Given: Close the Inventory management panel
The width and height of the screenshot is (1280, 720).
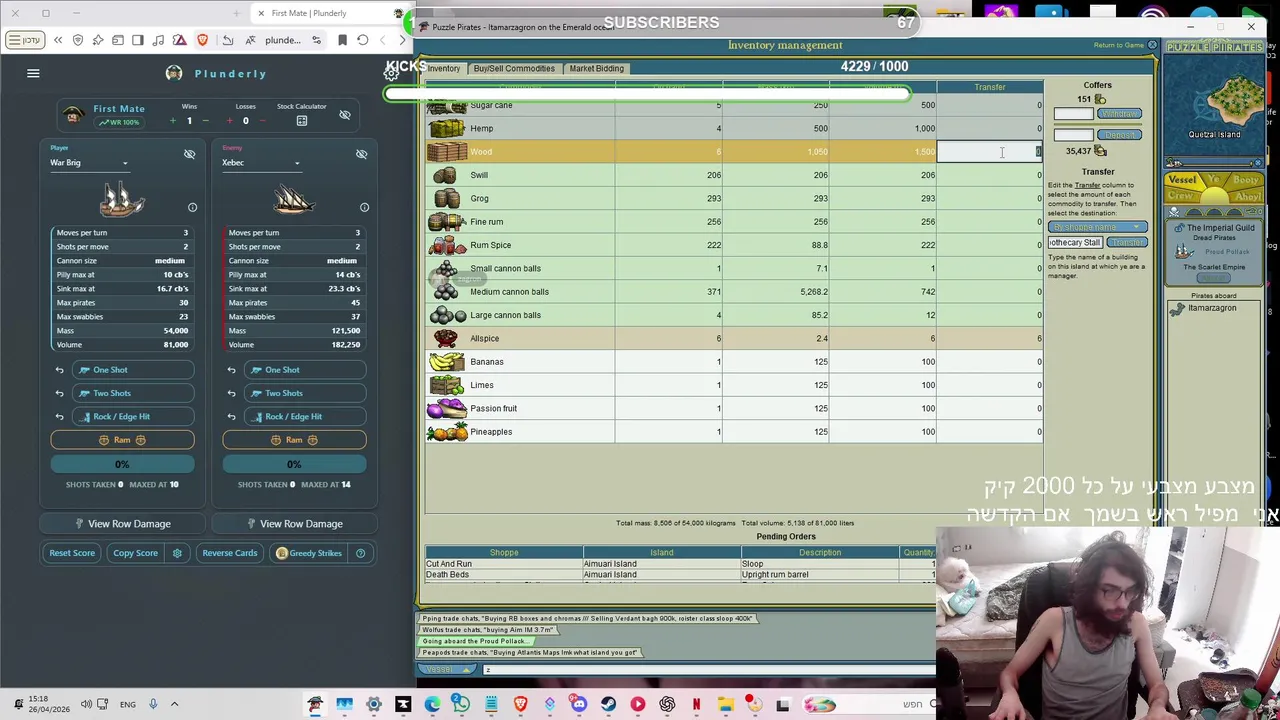Looking at the screenshot, I should pyautogui.click(x=1152, y=45).
